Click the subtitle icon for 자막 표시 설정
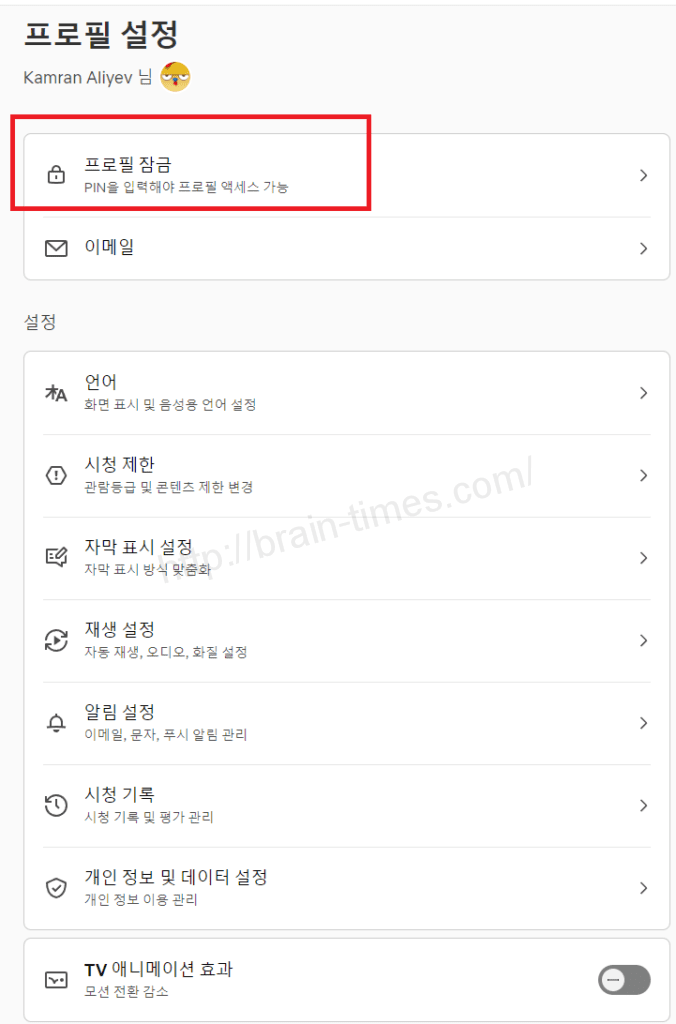The image size is (676, 1024). pyautogui.click(x=57, y=558)
